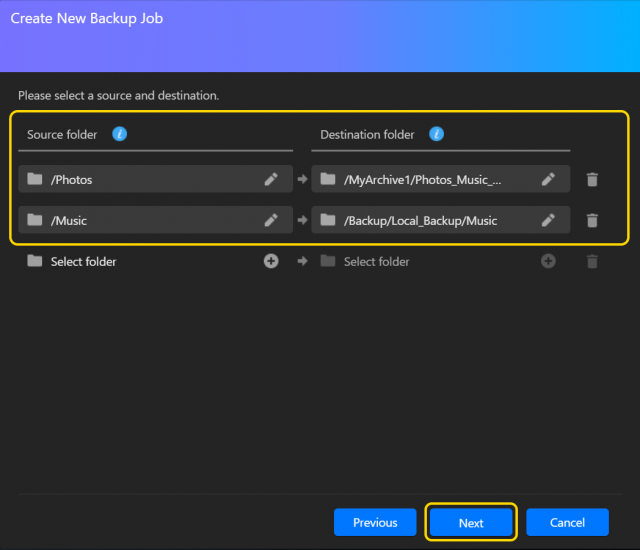Edit the /Backup/Local_Backup/Music destination pencil icon
The width and height of the screenshot is (640, 550).
(548, 220)
